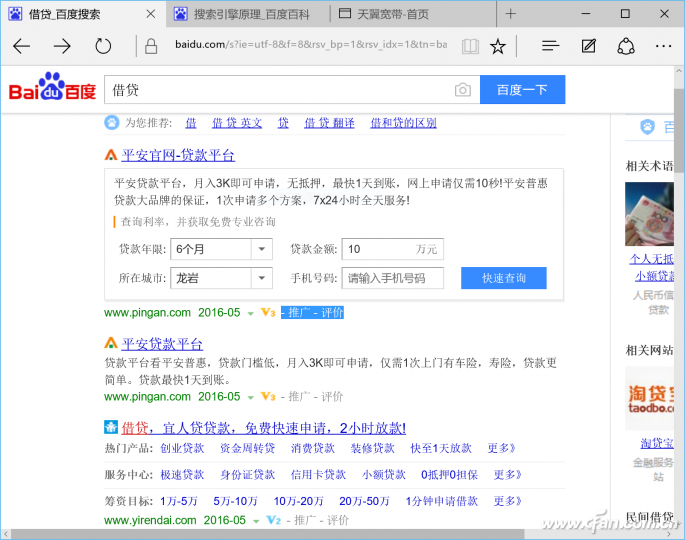
Task: Make a web note with pen icon
Action: tap(588, 45)
